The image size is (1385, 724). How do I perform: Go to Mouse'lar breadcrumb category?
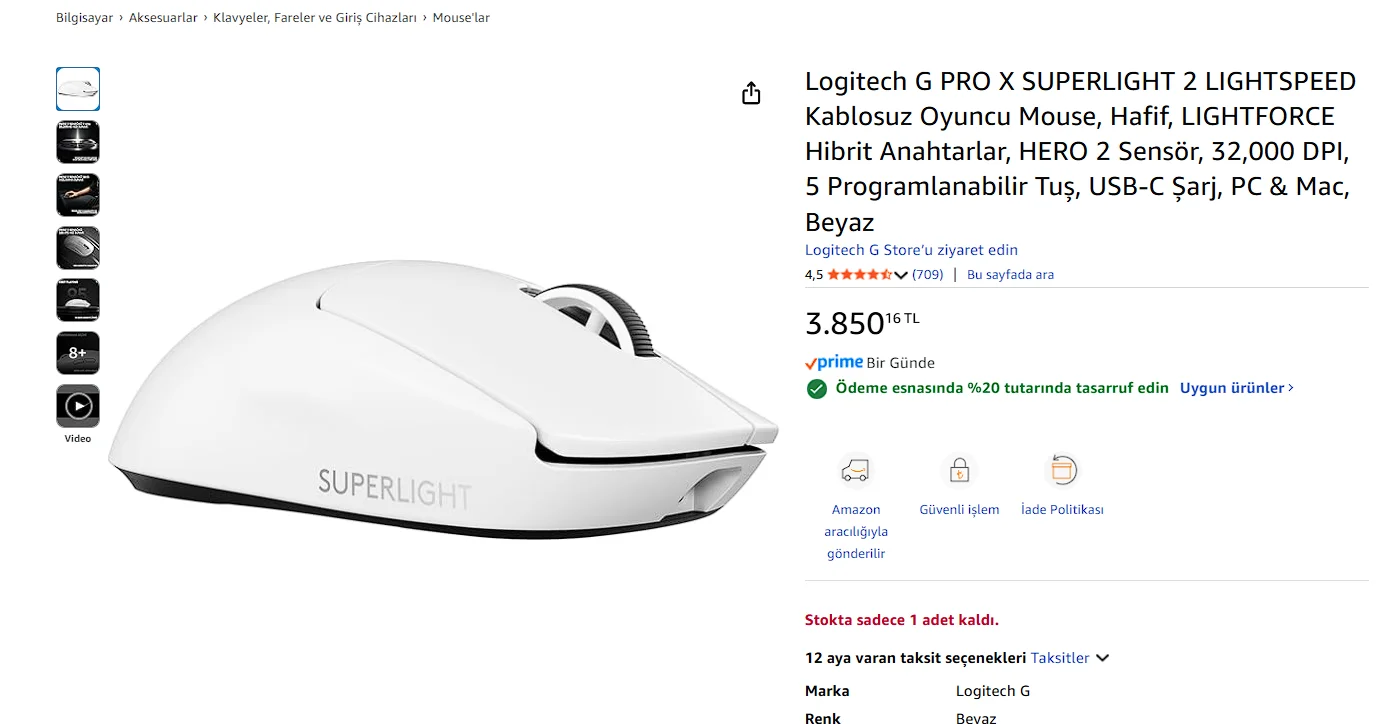tap(461, 18)
